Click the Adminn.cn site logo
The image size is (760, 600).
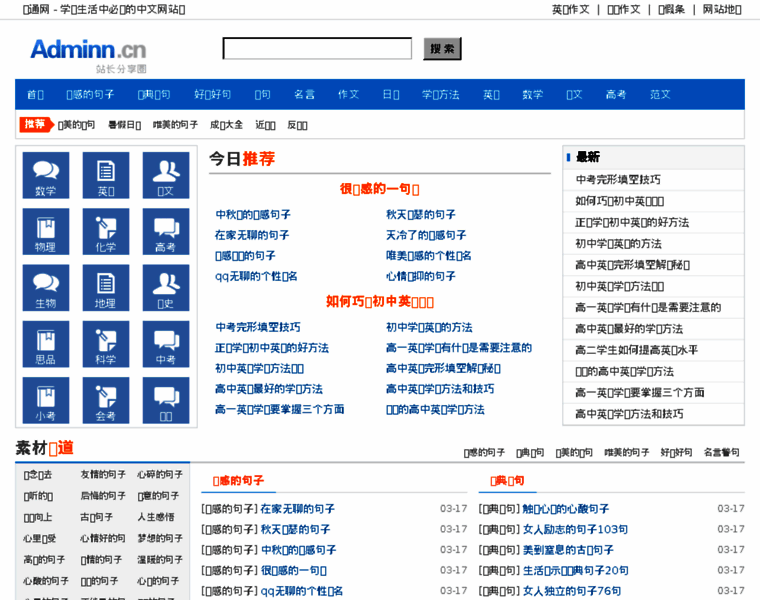click(88, 50)
